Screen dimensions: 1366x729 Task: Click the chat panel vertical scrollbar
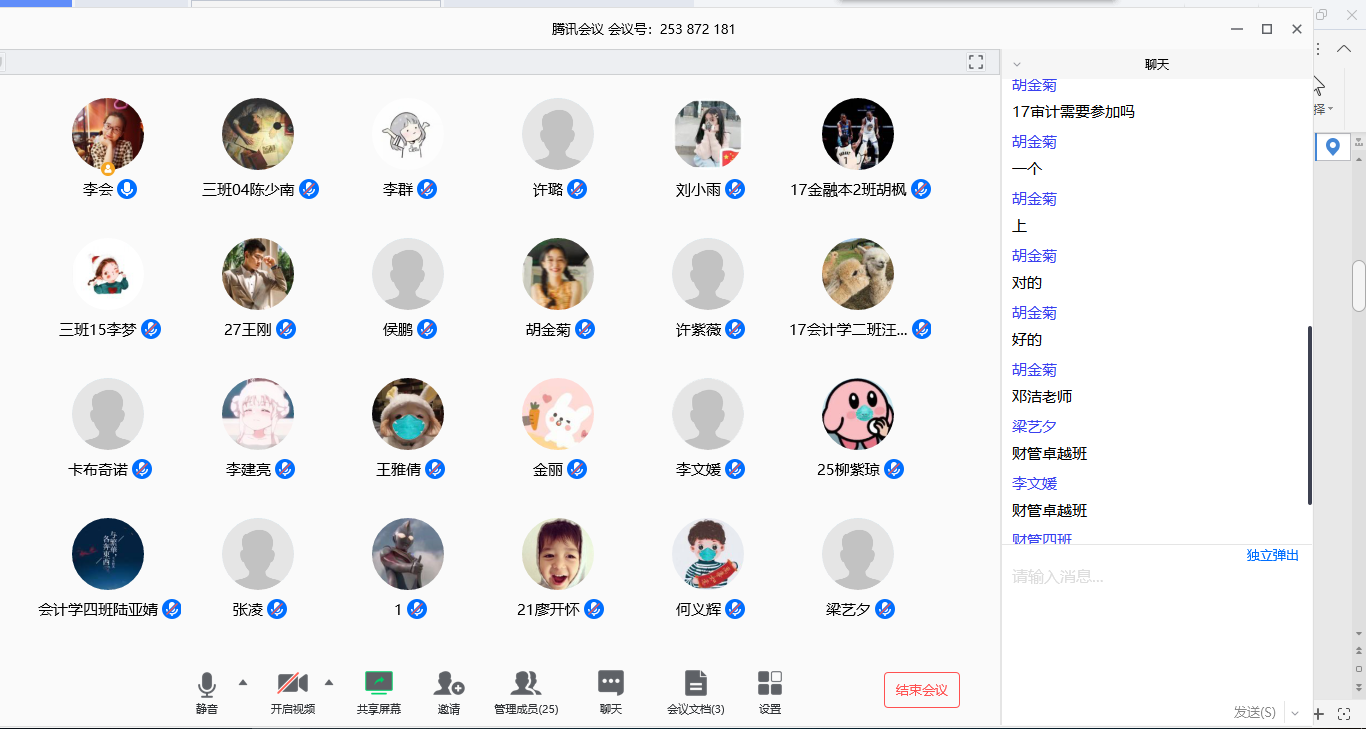[x=1309, y=415]
